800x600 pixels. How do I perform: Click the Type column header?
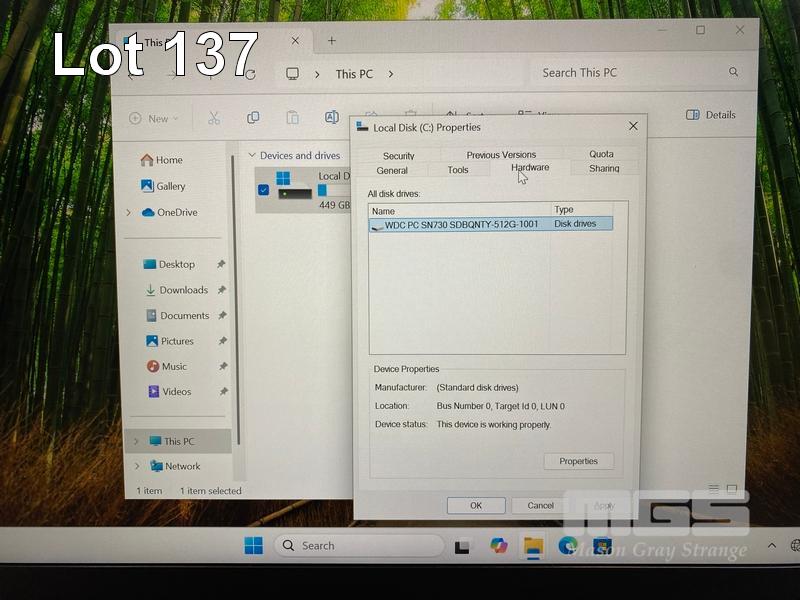pos(582,209)
